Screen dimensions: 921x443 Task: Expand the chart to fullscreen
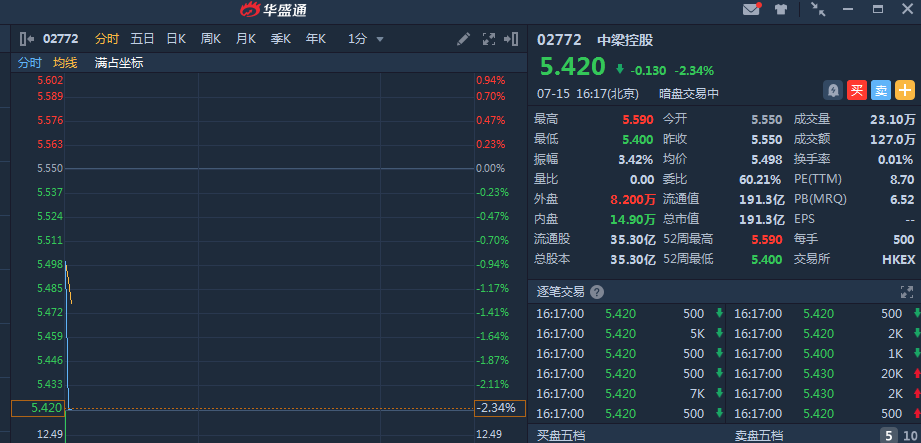(x=489, y=39)
